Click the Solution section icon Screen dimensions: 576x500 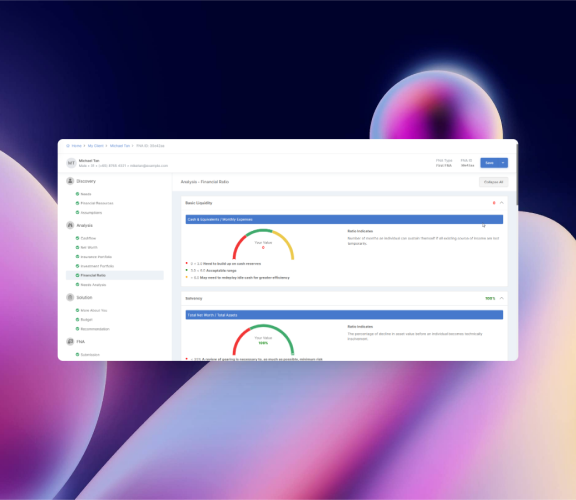pos(70,297)
